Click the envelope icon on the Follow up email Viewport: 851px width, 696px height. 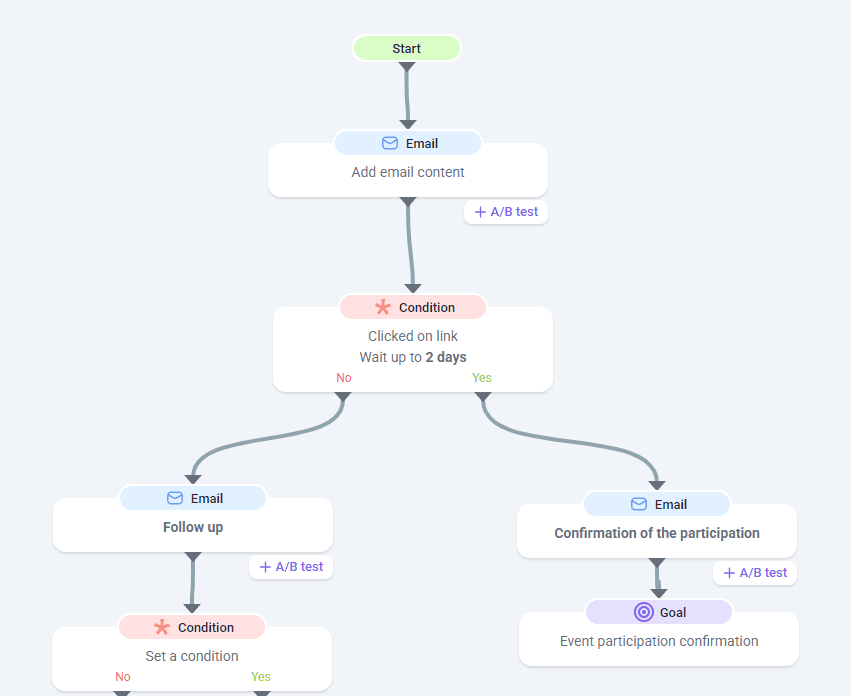[x=175, y=499]
